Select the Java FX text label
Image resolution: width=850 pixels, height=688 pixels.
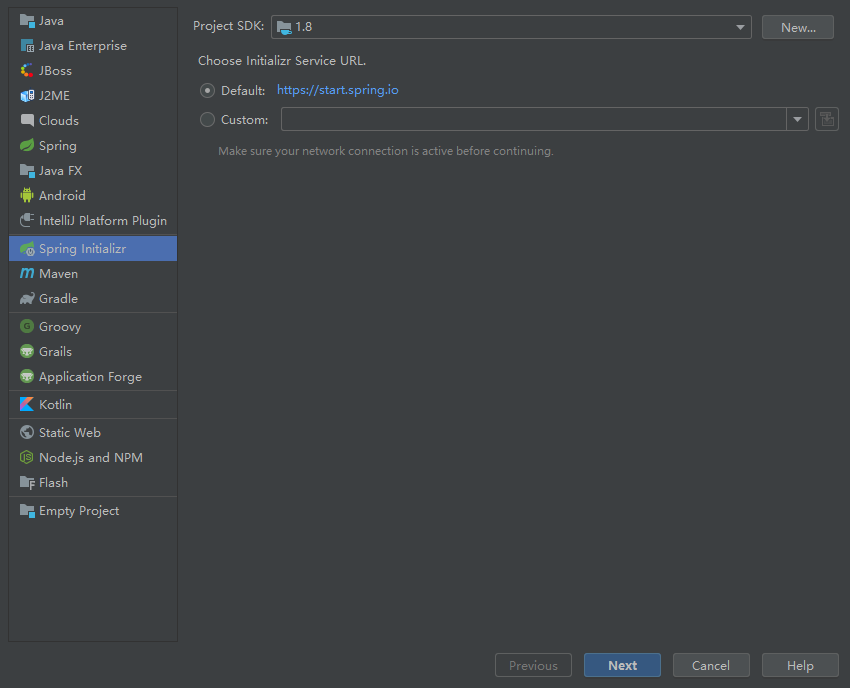click(x=61, y=171)
